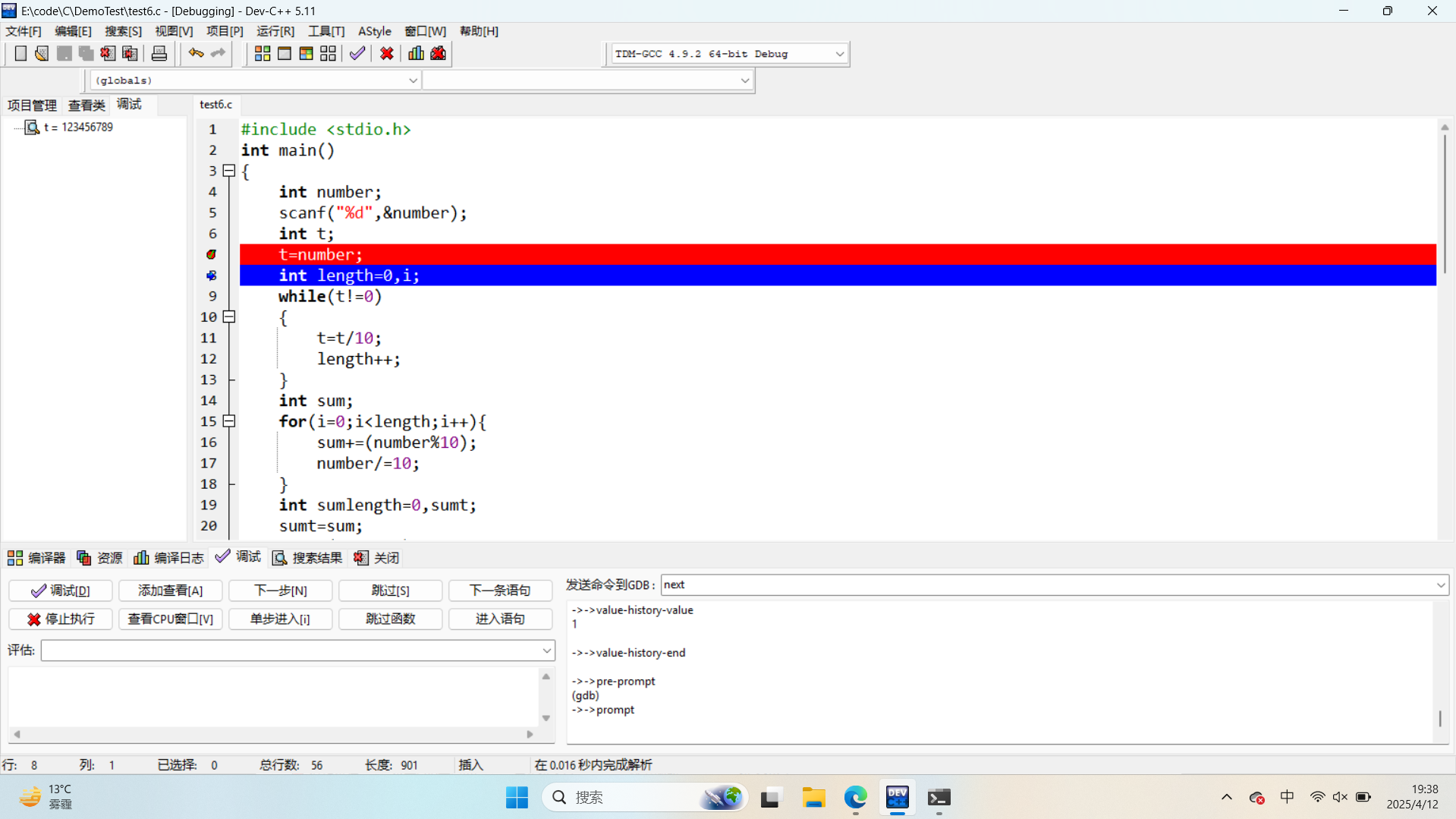Click the 停止执行 stop execution button

pos(61,619)
